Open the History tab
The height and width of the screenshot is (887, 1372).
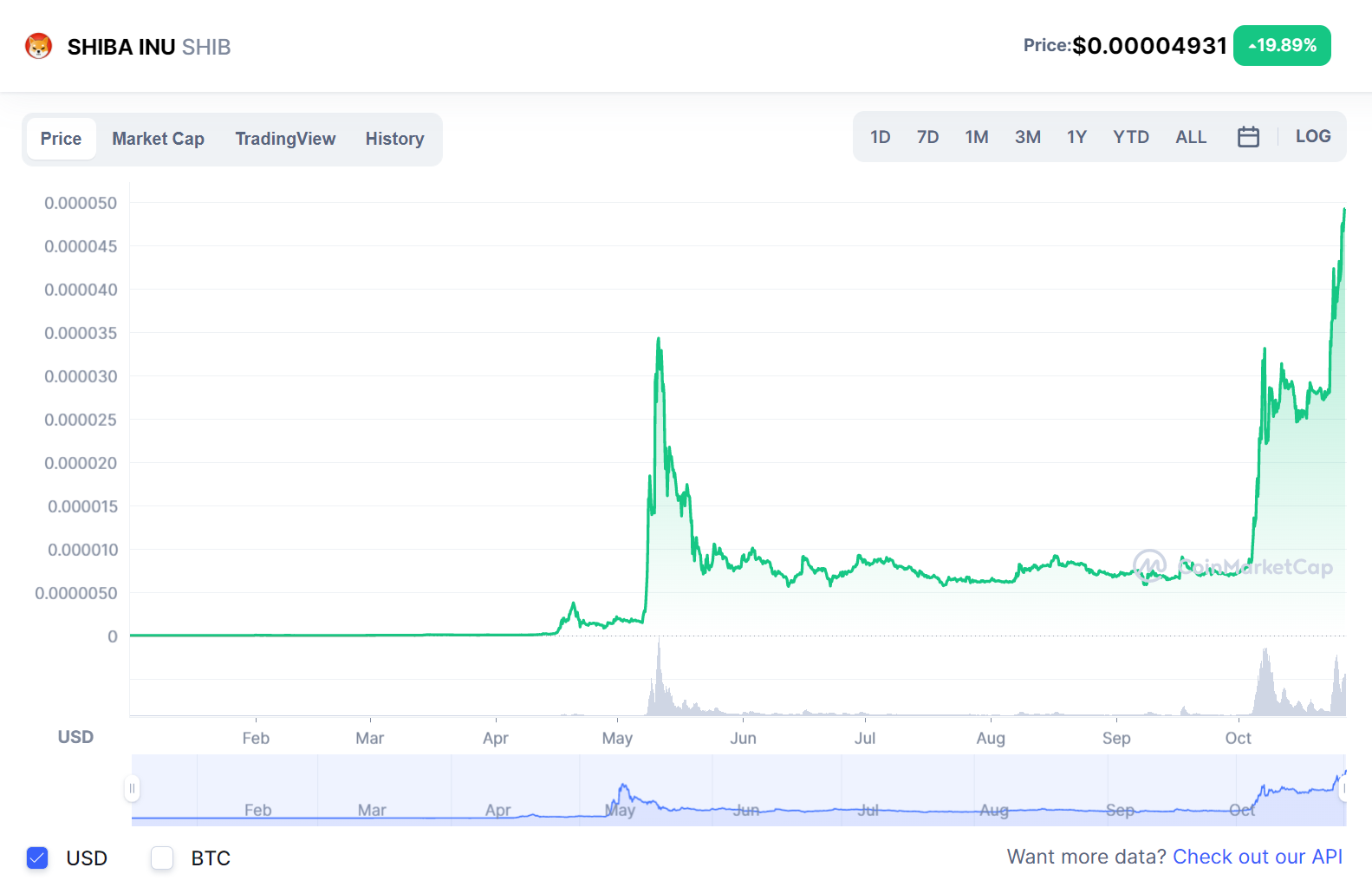coord(394,139)
